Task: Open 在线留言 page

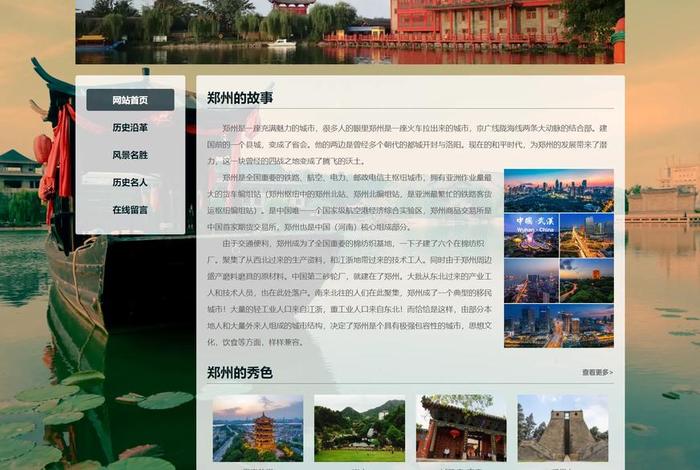Action: (130, 210)
